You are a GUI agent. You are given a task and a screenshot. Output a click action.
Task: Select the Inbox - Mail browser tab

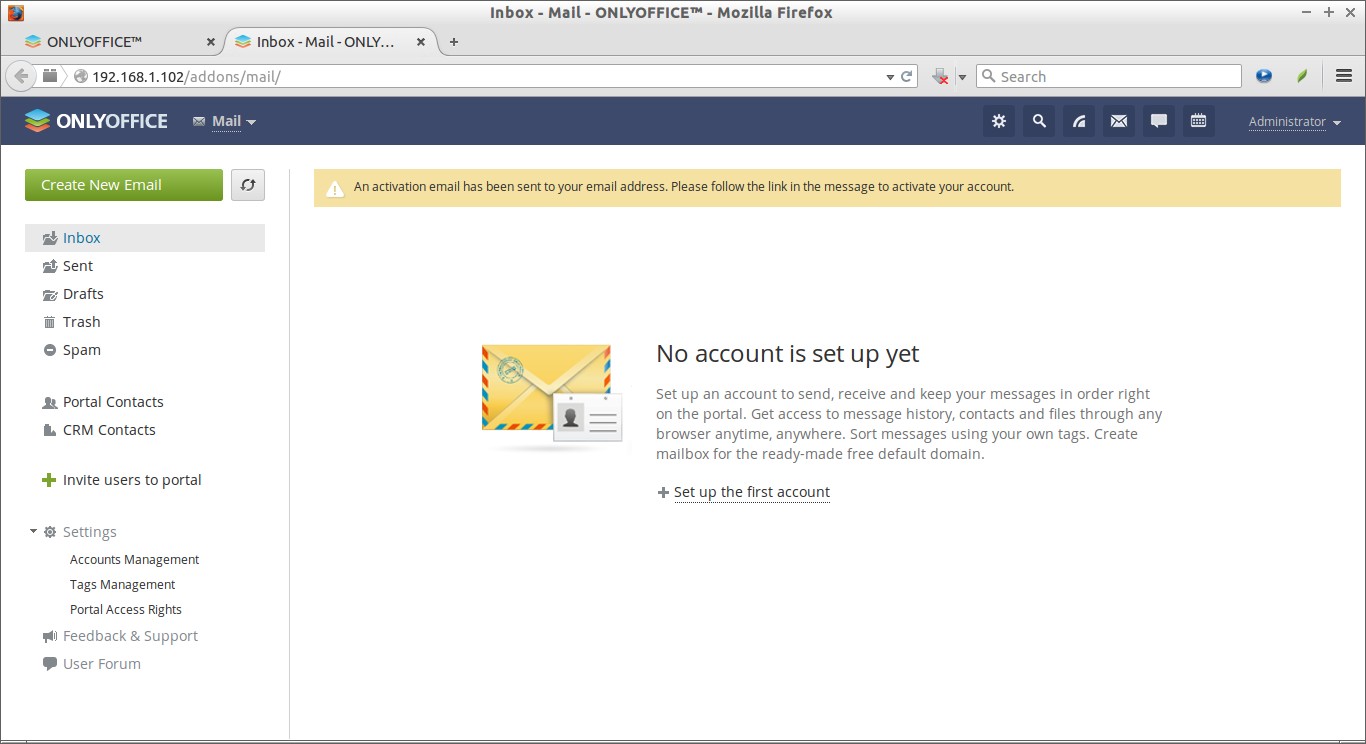pyautogui.click(x=331, y=42)
